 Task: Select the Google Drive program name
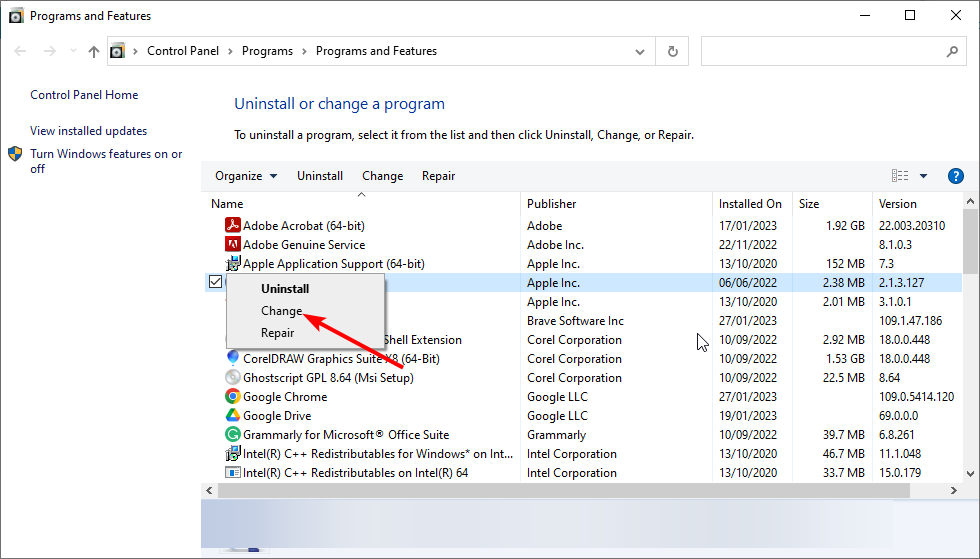[277, 415]
